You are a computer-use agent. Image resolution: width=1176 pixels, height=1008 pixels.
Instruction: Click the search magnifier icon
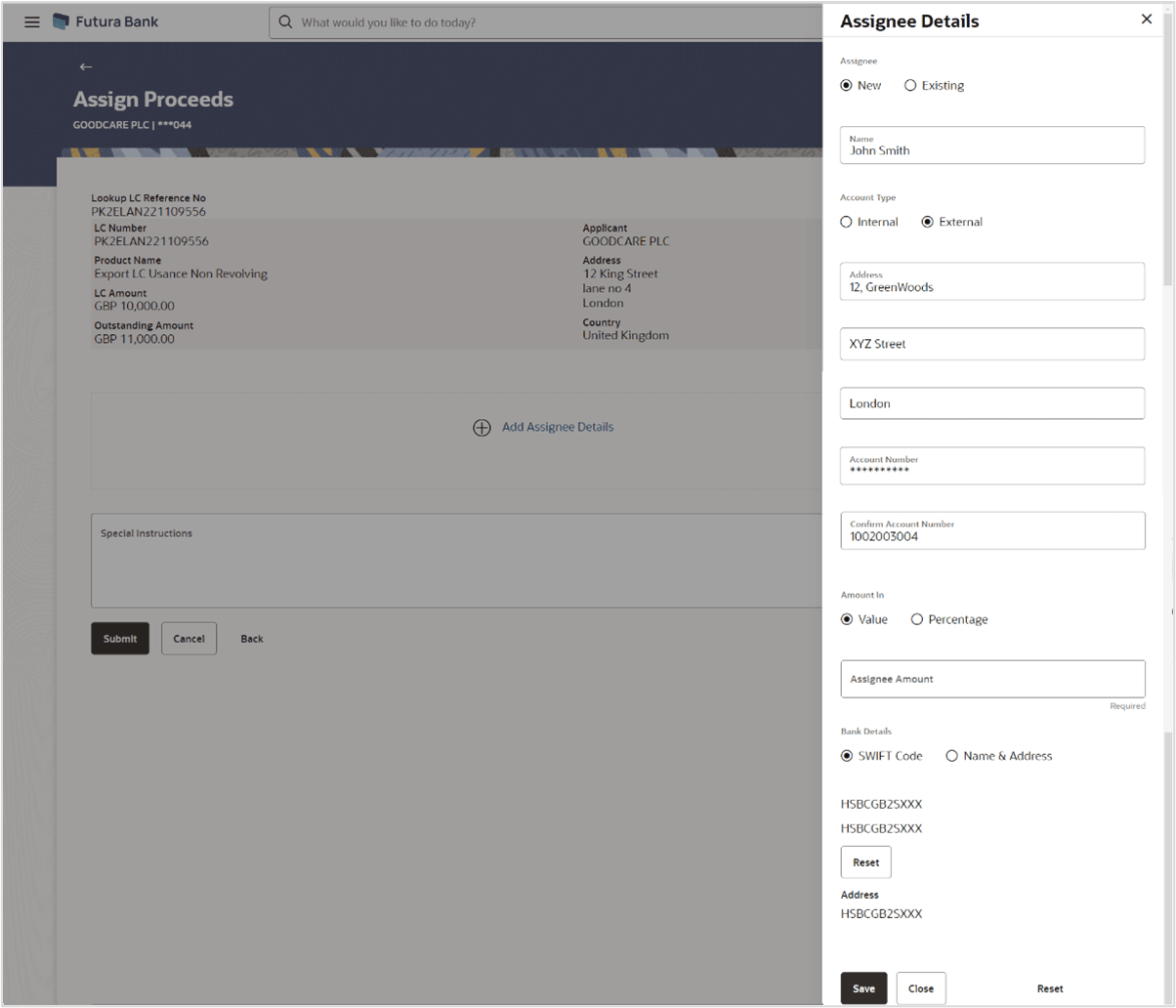tap(286, 21)
